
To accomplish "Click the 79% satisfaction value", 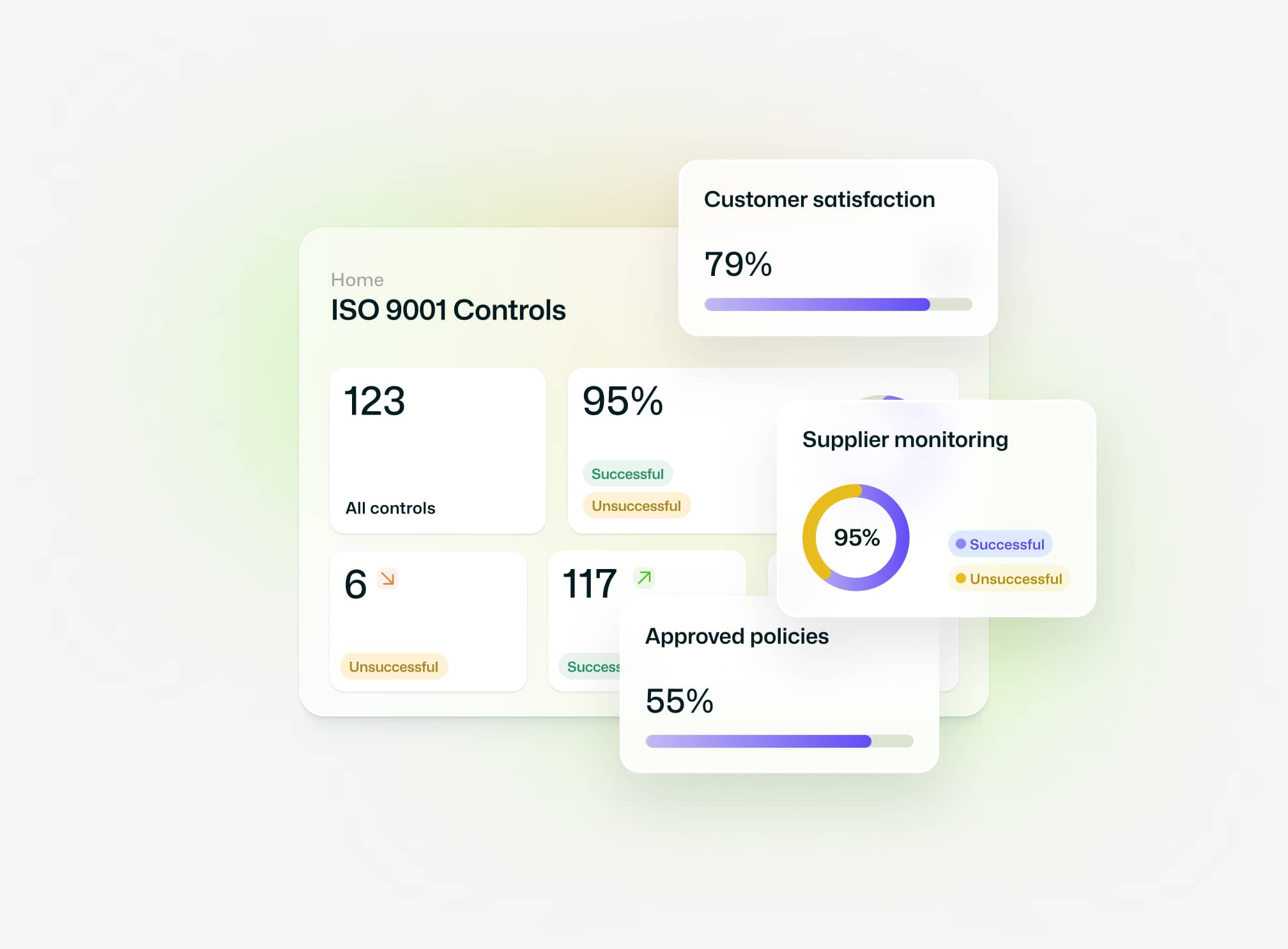I will pos(738,264).
